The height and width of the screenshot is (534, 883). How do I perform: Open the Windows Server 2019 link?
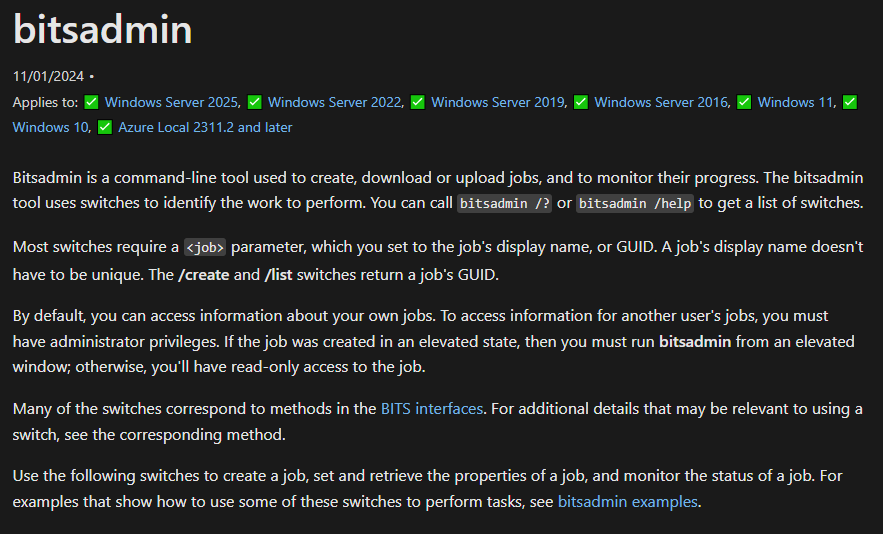498,103
